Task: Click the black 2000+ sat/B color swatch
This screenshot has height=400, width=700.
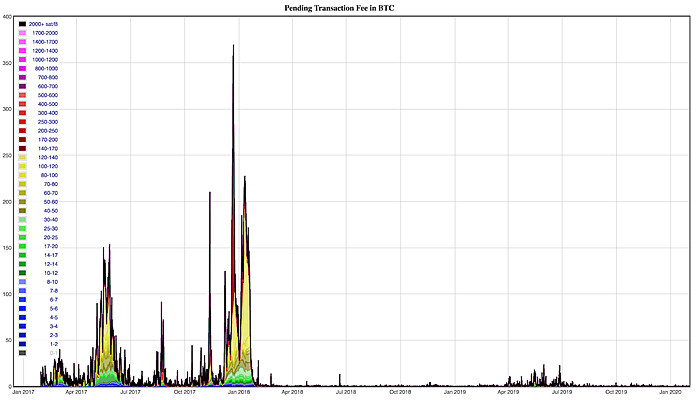Action: (x=22, y=24)
